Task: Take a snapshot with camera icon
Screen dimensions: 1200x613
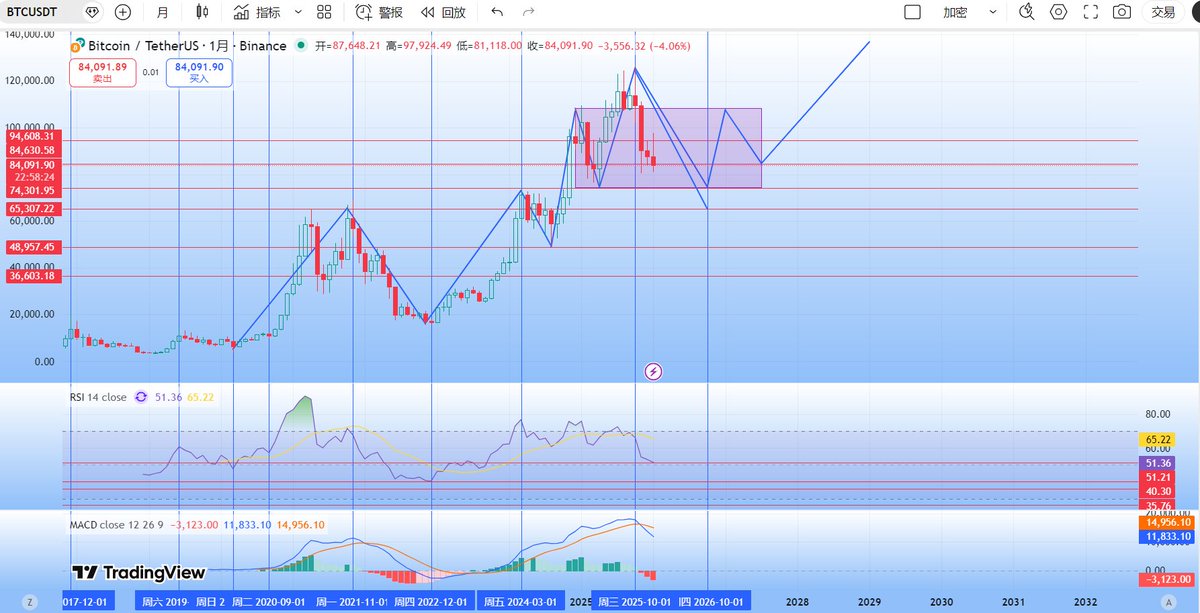Action: (1122, 12)
